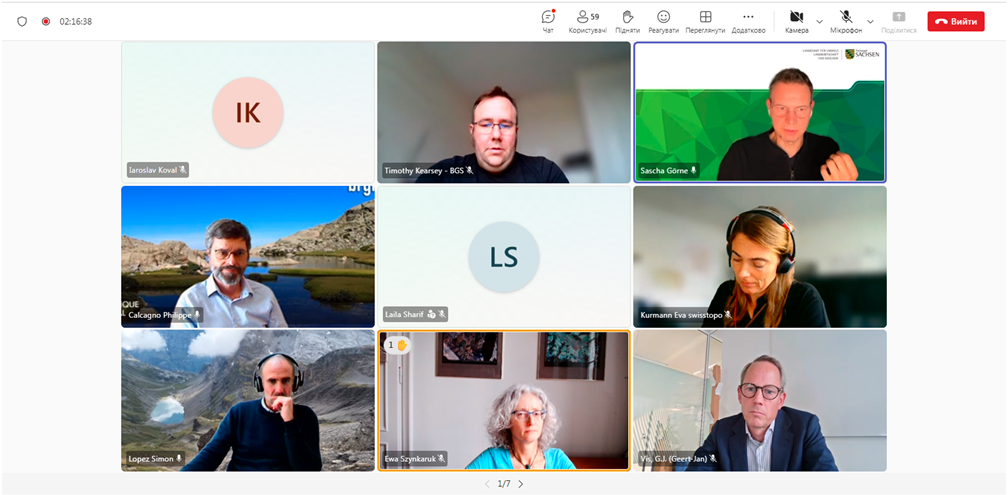Click the meeting timer 02:16:38
The height and width of the screenshot is (495, 1008).
pos(76,21)
